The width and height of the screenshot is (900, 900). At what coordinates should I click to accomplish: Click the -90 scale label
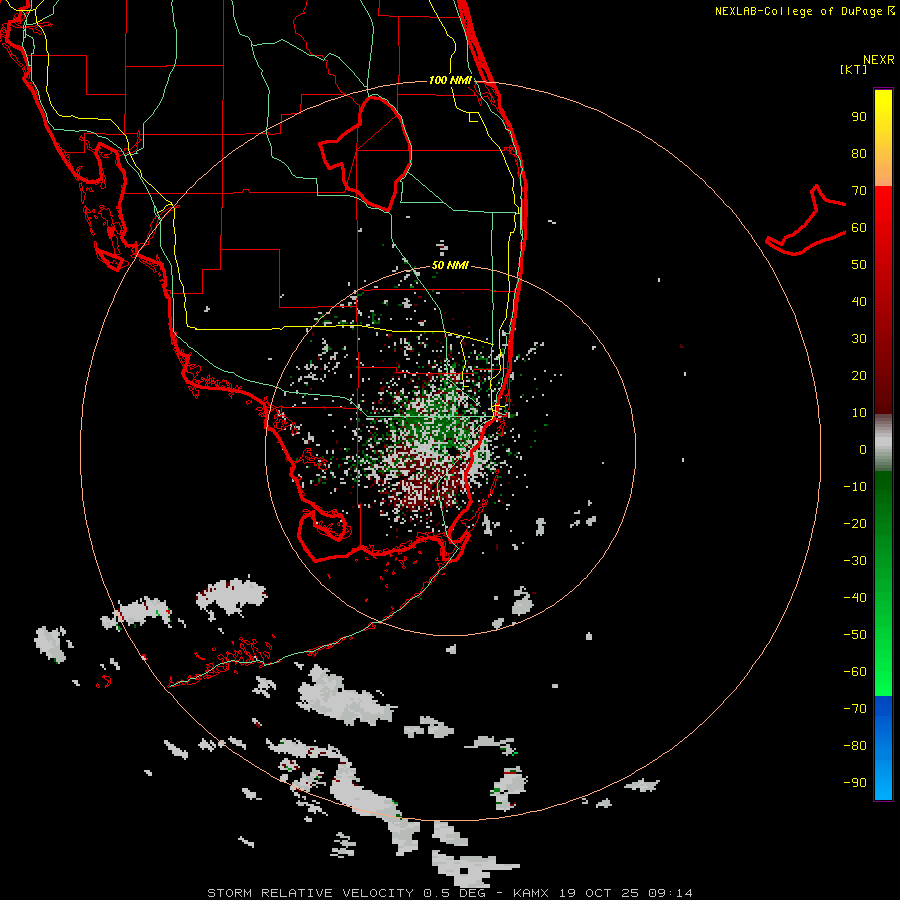(x=855, y=783)
